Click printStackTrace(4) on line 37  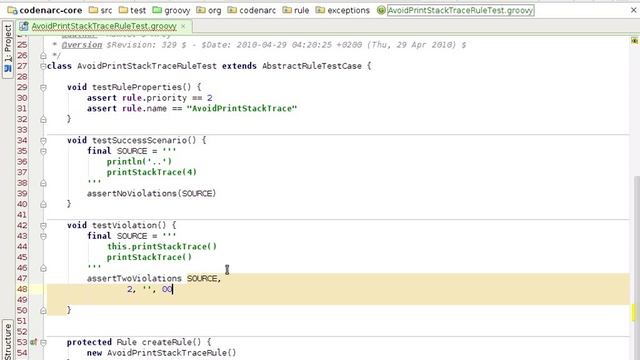pos(152,172)
